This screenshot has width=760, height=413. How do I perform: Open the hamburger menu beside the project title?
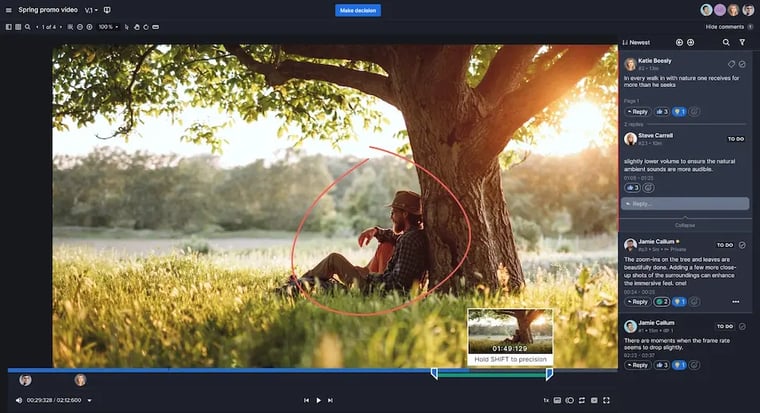(x=8, y=9)
